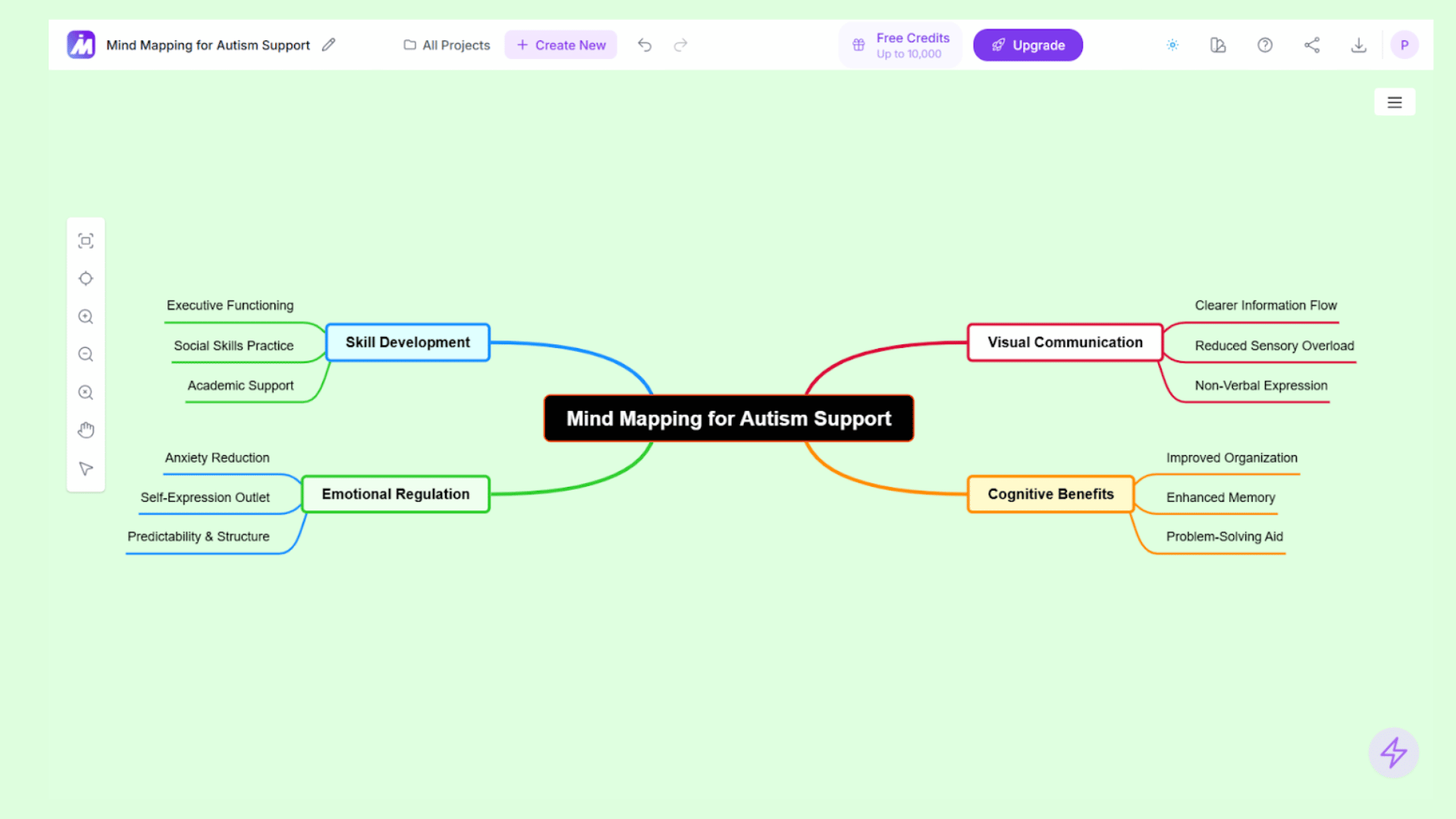Activate the hand pan tool
Screen dimensions: 1456x819
86,430
